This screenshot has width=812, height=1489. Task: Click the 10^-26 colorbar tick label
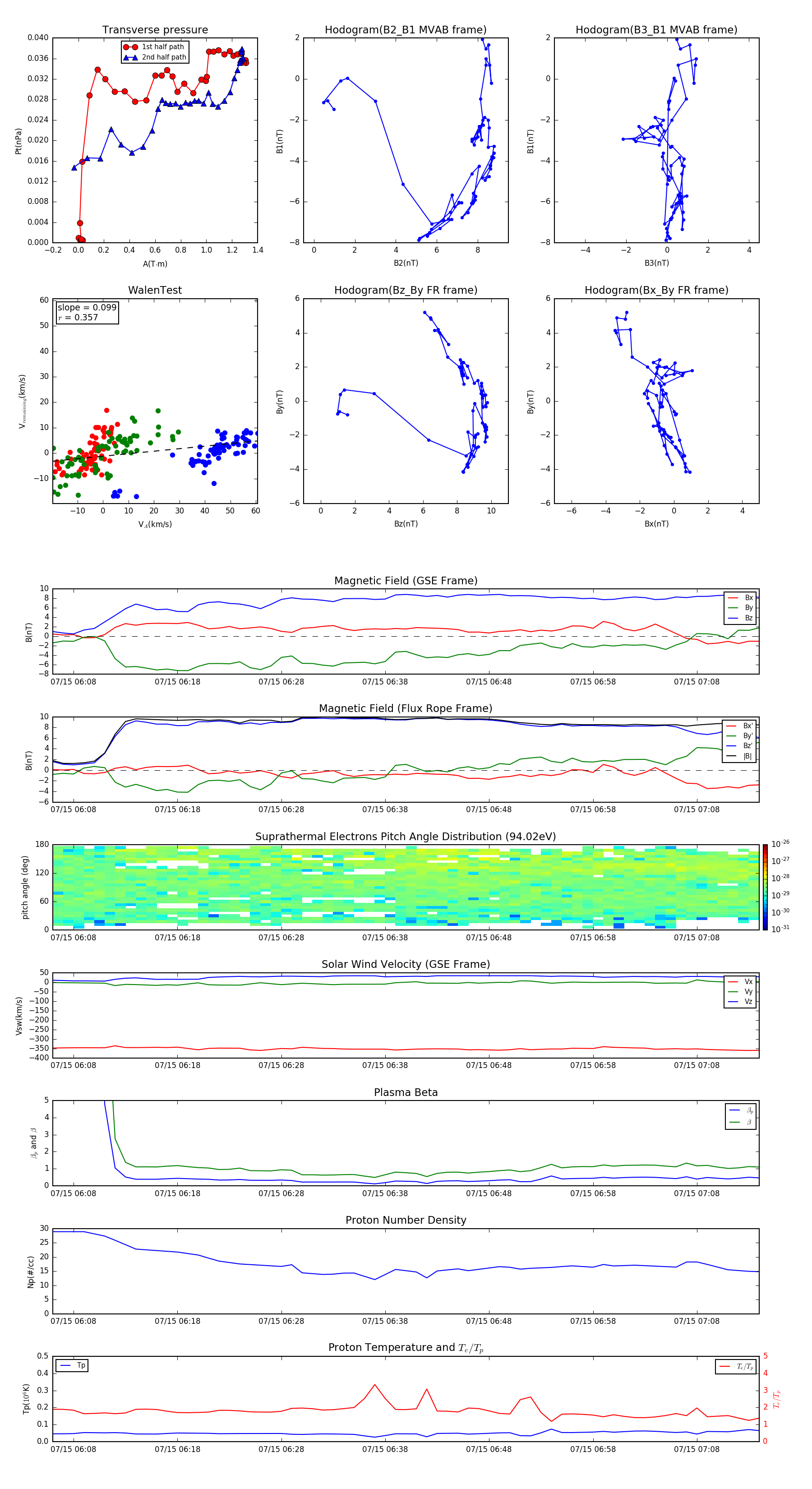point(780,844)
